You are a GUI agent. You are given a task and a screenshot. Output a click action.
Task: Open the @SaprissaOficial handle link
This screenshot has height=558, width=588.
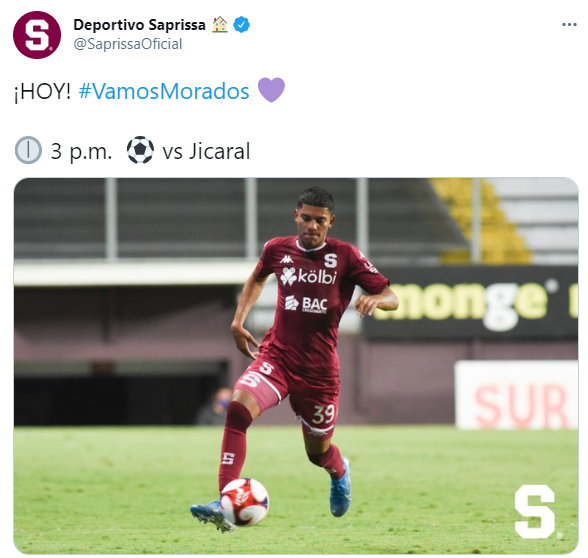click(128, 44)
